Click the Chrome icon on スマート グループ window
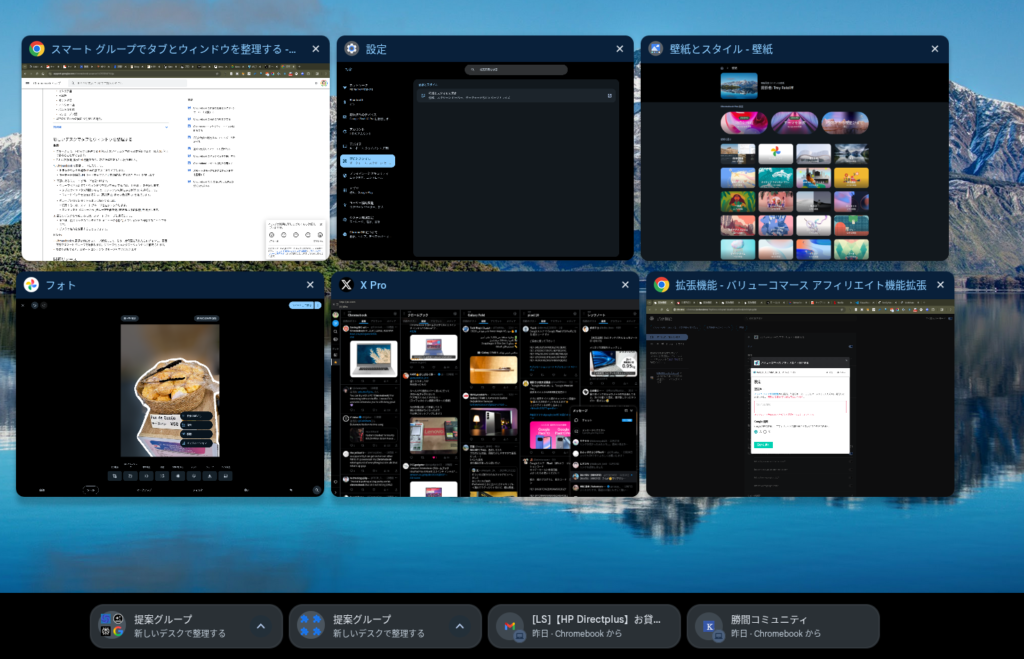The height and width of the screenshot is (659, 1024). click(37, 49)
